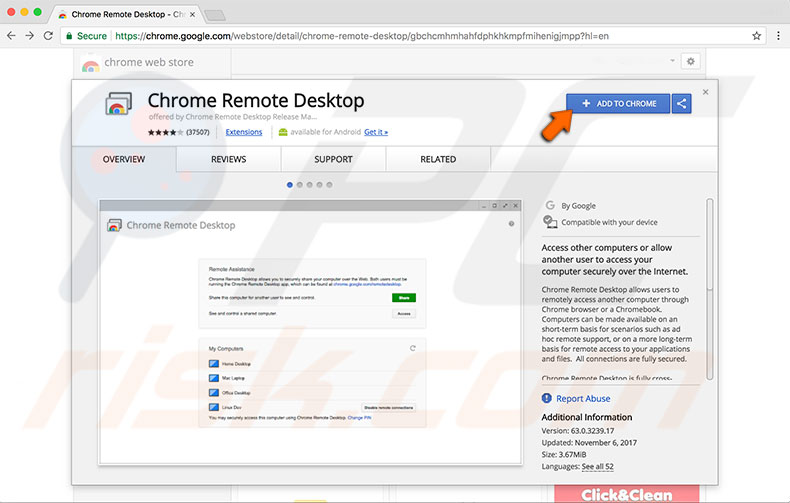790x503 pixels.
Task: Open the web store settings gear
Action: pyautogui.click(x=690, y=61)
